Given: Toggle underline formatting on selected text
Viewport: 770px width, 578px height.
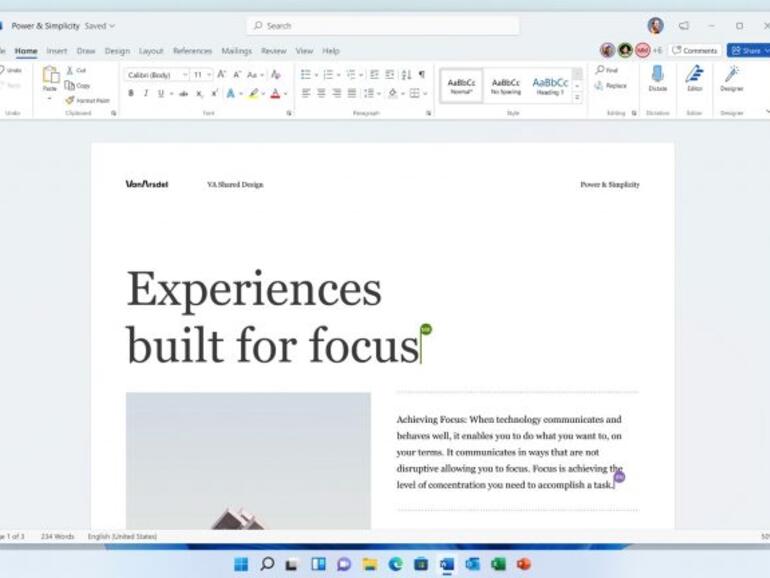Looking at the screenshot, I should [161, 93].
